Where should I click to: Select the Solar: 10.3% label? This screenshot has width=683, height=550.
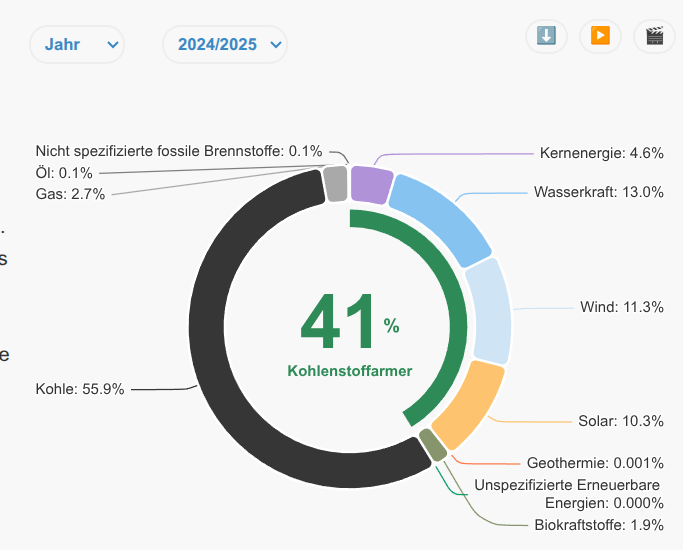coord(620,421)
